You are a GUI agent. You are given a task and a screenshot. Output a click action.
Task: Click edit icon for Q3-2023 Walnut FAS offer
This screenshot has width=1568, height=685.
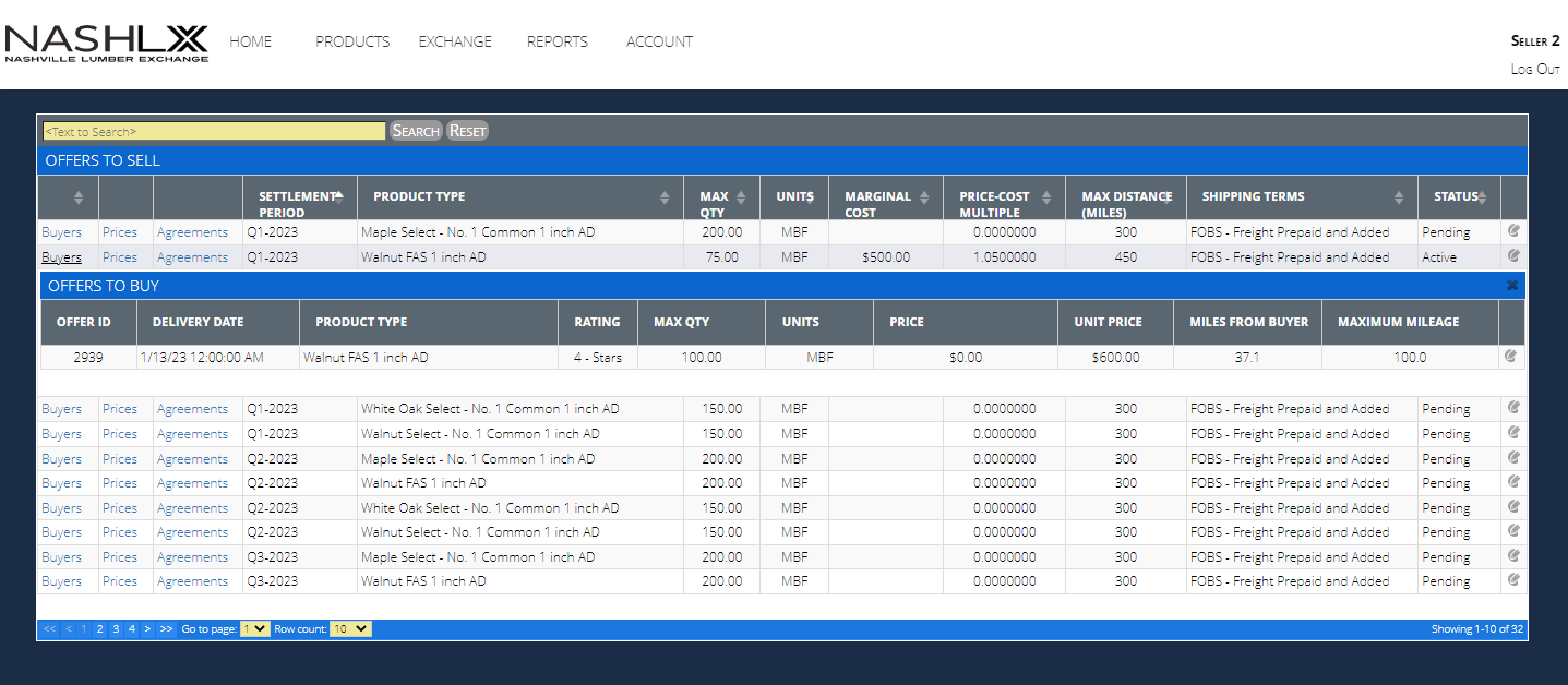(1513, 580)
